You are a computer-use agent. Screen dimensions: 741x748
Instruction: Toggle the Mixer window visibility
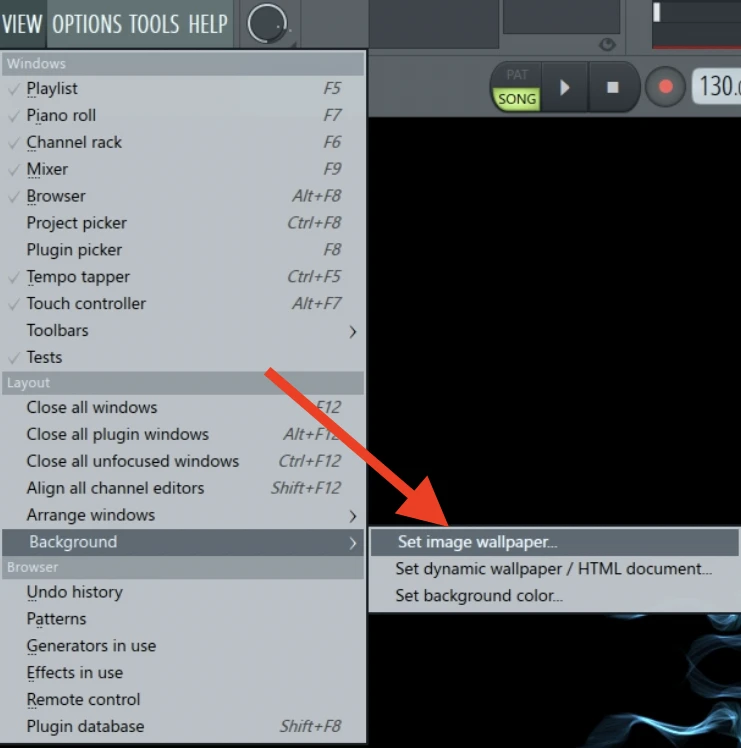point(47,169)
